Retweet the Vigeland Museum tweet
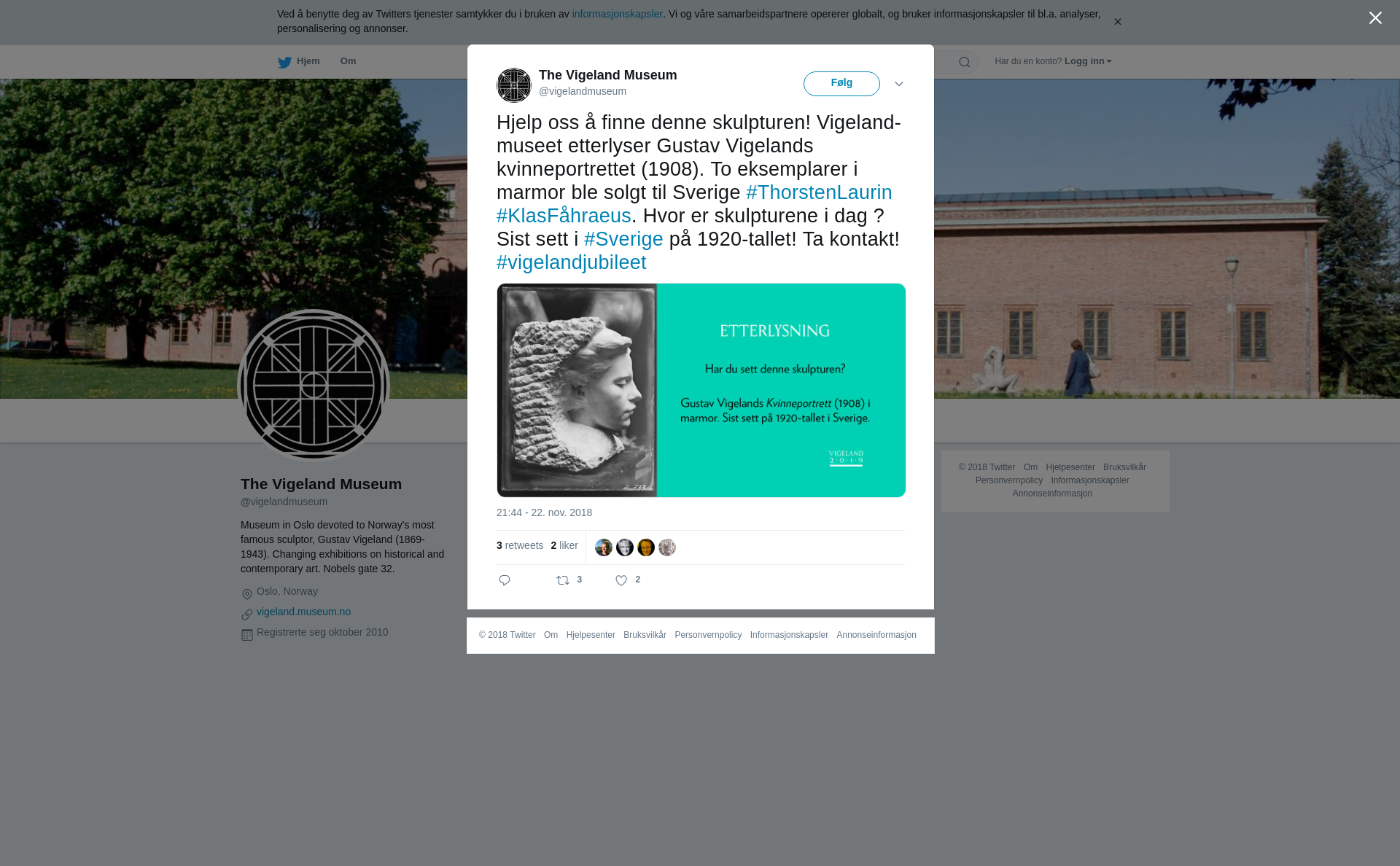This screenshot has width=1400, height=866. [563, 580]
